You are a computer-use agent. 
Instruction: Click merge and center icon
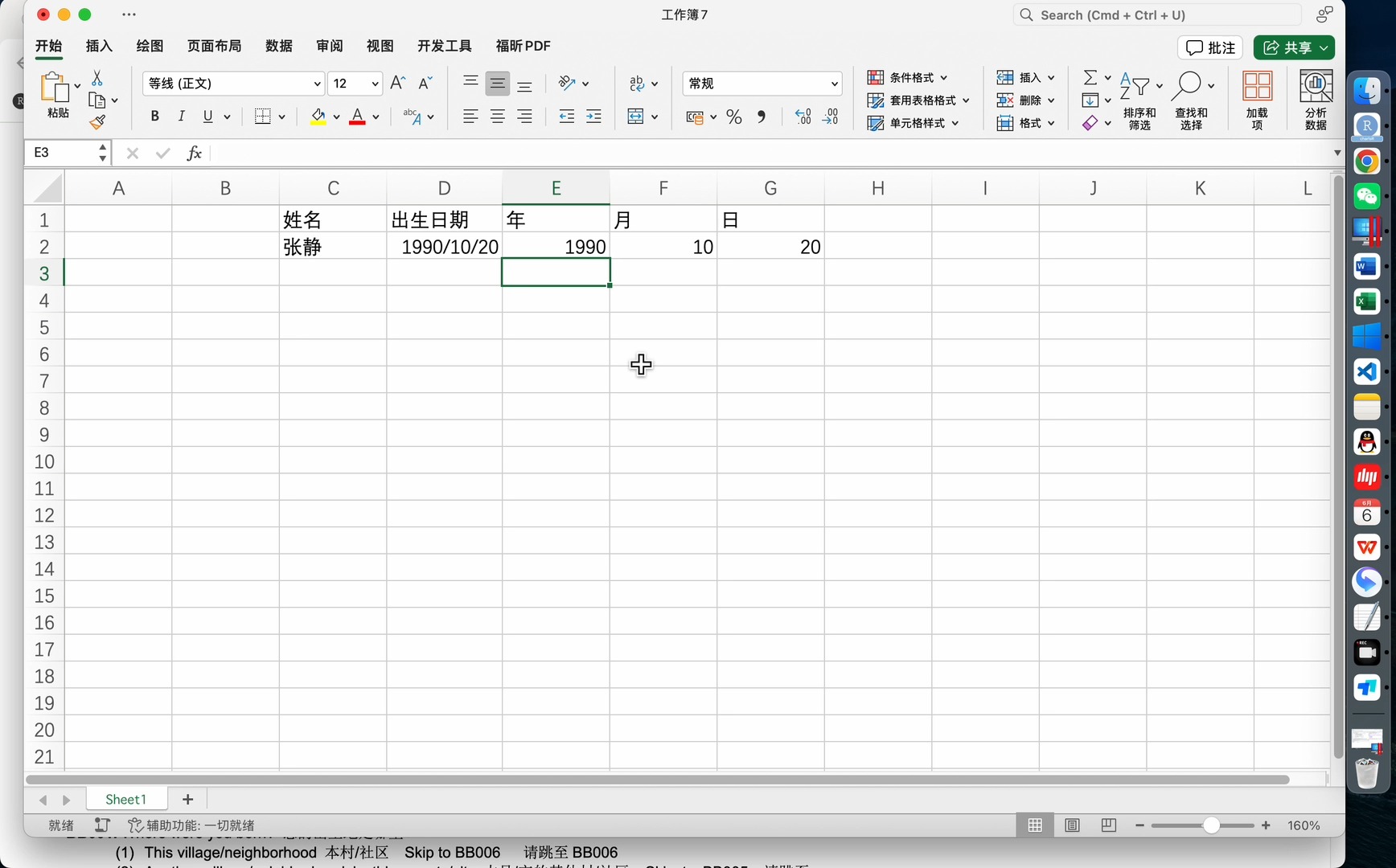[x=636, y=117]
